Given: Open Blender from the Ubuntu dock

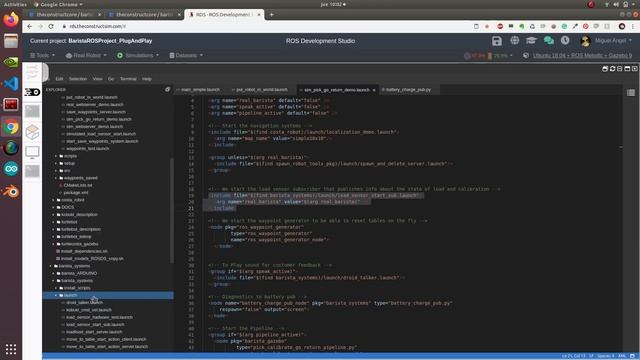Looking at the screenshot, I should (11, 191).
